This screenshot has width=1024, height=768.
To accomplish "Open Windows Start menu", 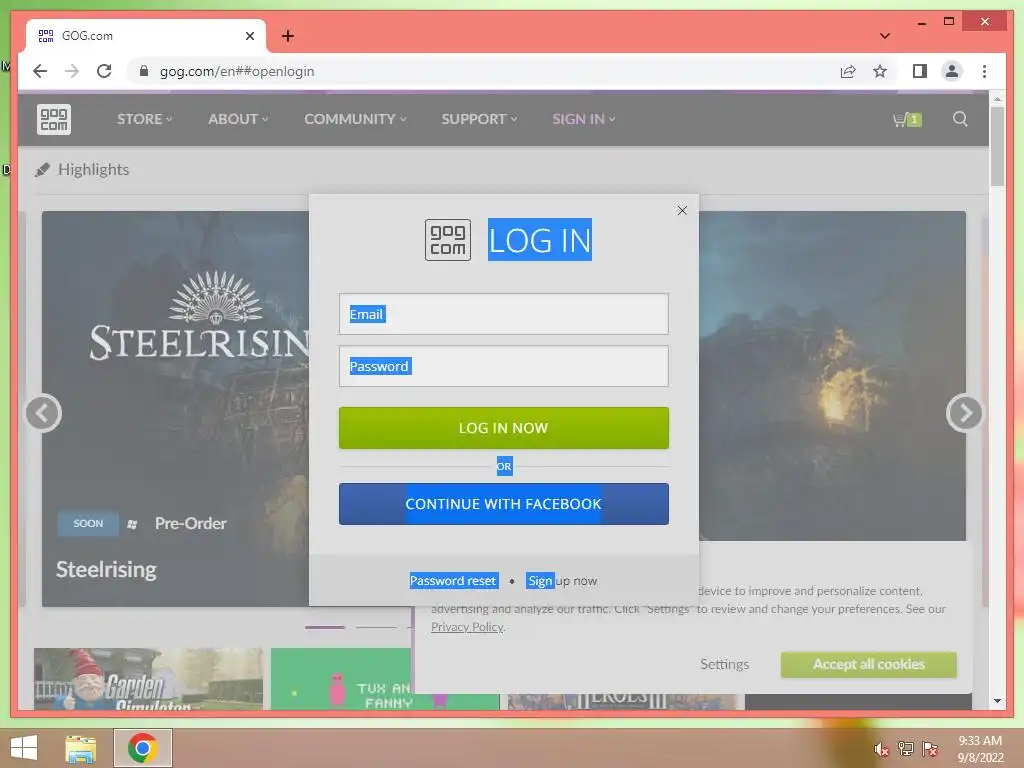I will [24, 748].
